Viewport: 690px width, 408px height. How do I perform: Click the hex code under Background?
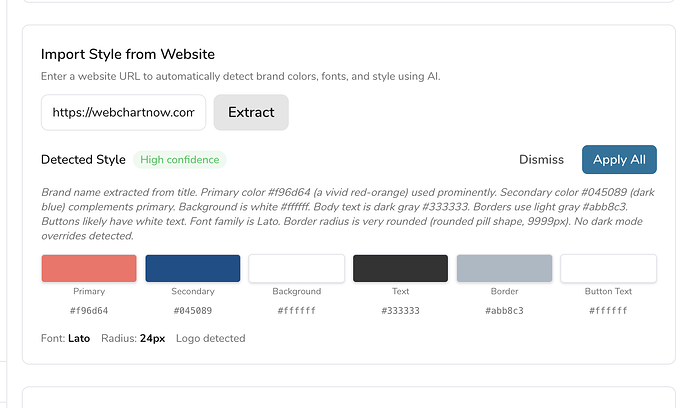click(297, 311)
